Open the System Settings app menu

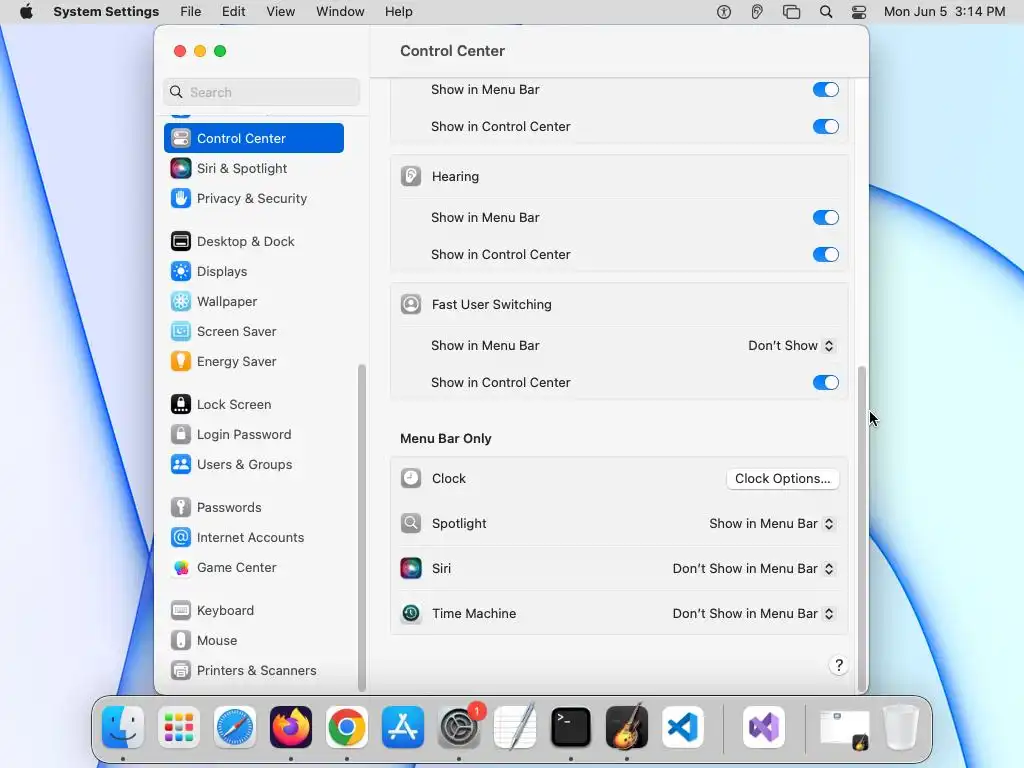pos(106,12)
